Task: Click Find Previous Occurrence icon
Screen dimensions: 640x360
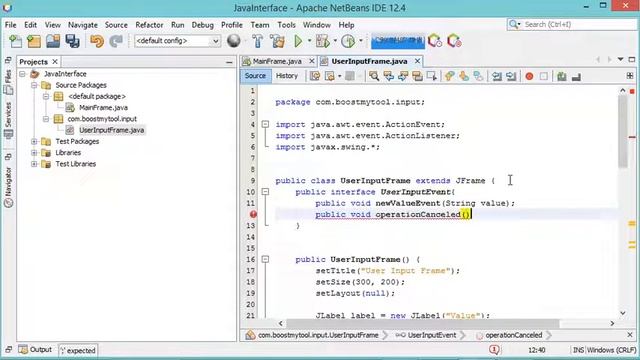Action: (388, 76)
